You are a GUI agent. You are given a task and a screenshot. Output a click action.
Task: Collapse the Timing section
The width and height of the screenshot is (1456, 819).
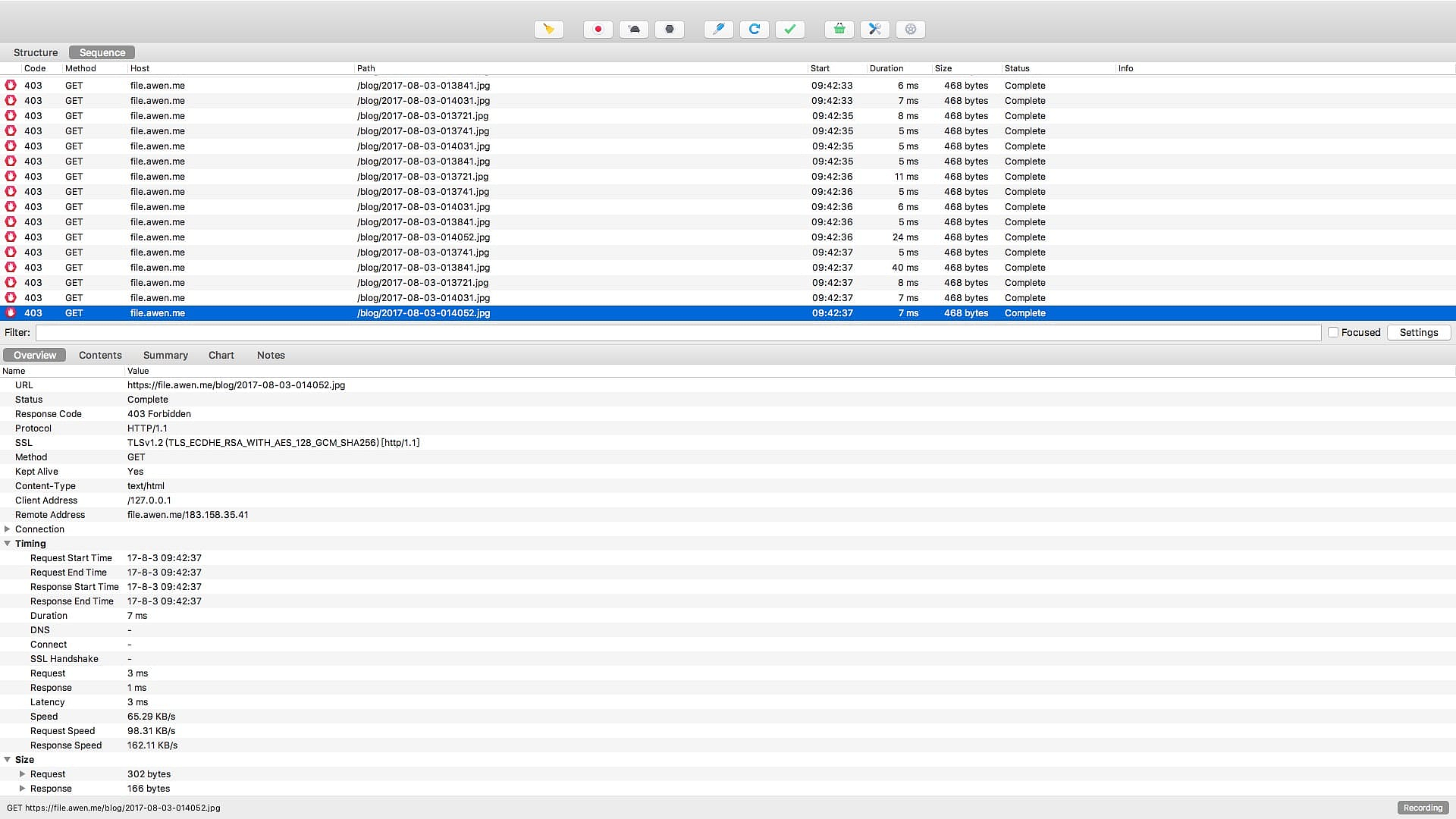(8, 544)
